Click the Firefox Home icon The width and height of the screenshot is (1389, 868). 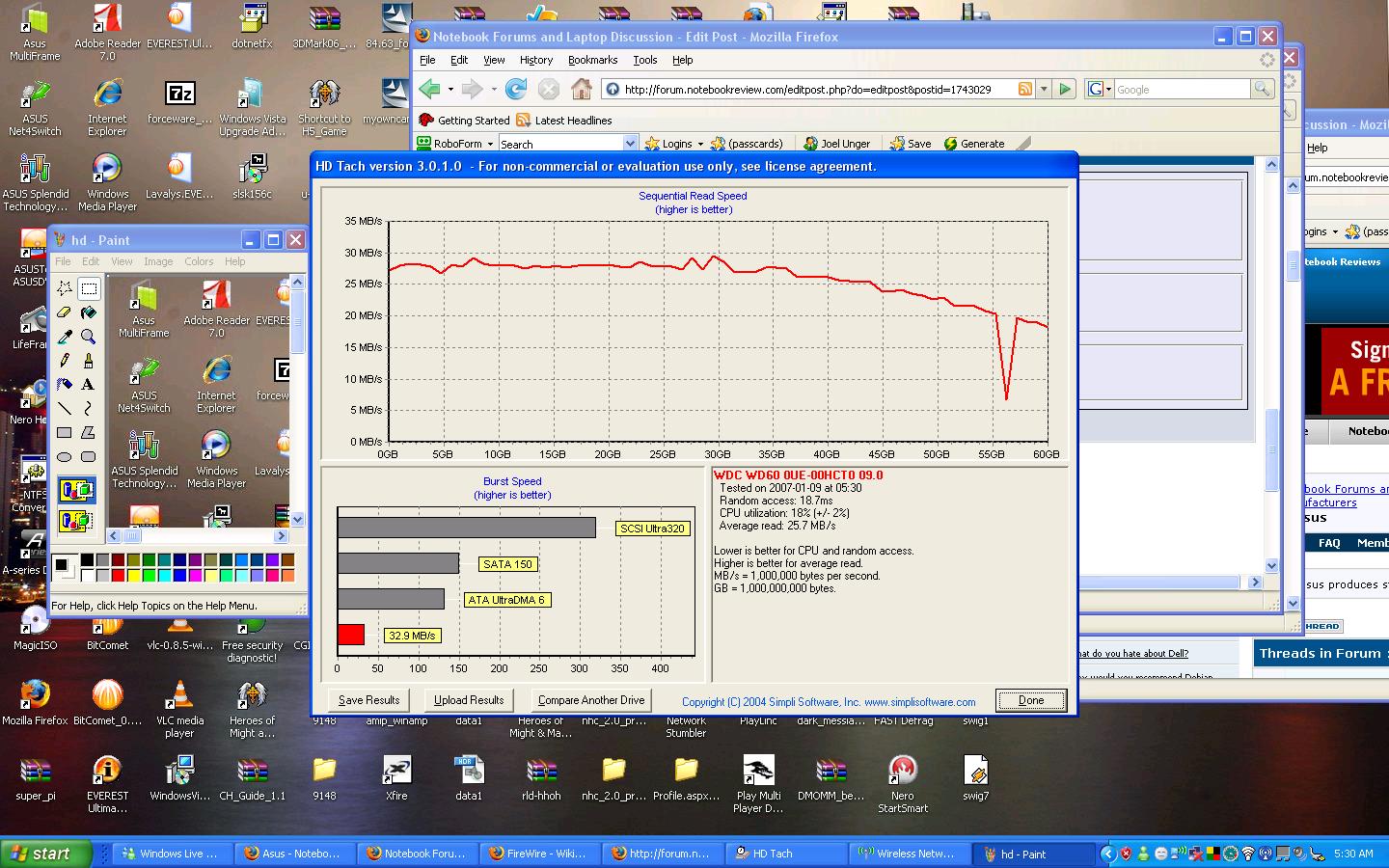[x=581, y=90]
